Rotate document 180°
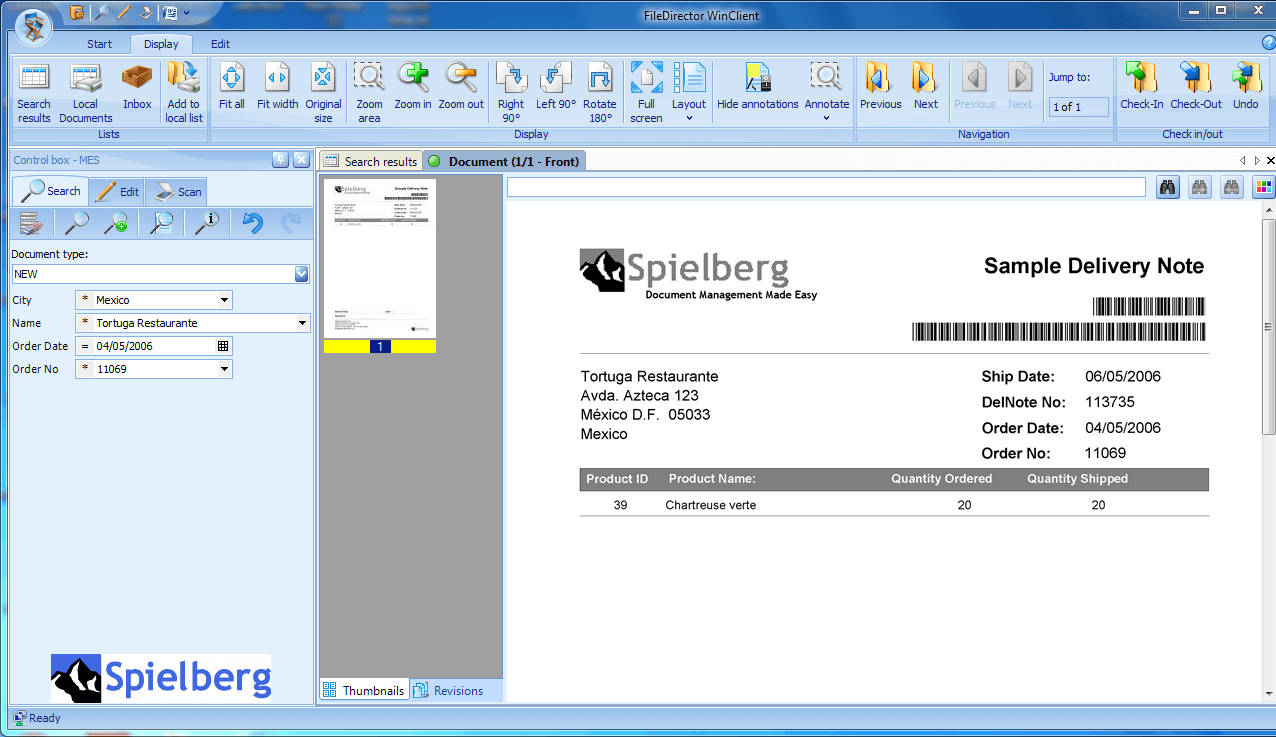Screen dimensions: 1276x737 pos(600,92)
